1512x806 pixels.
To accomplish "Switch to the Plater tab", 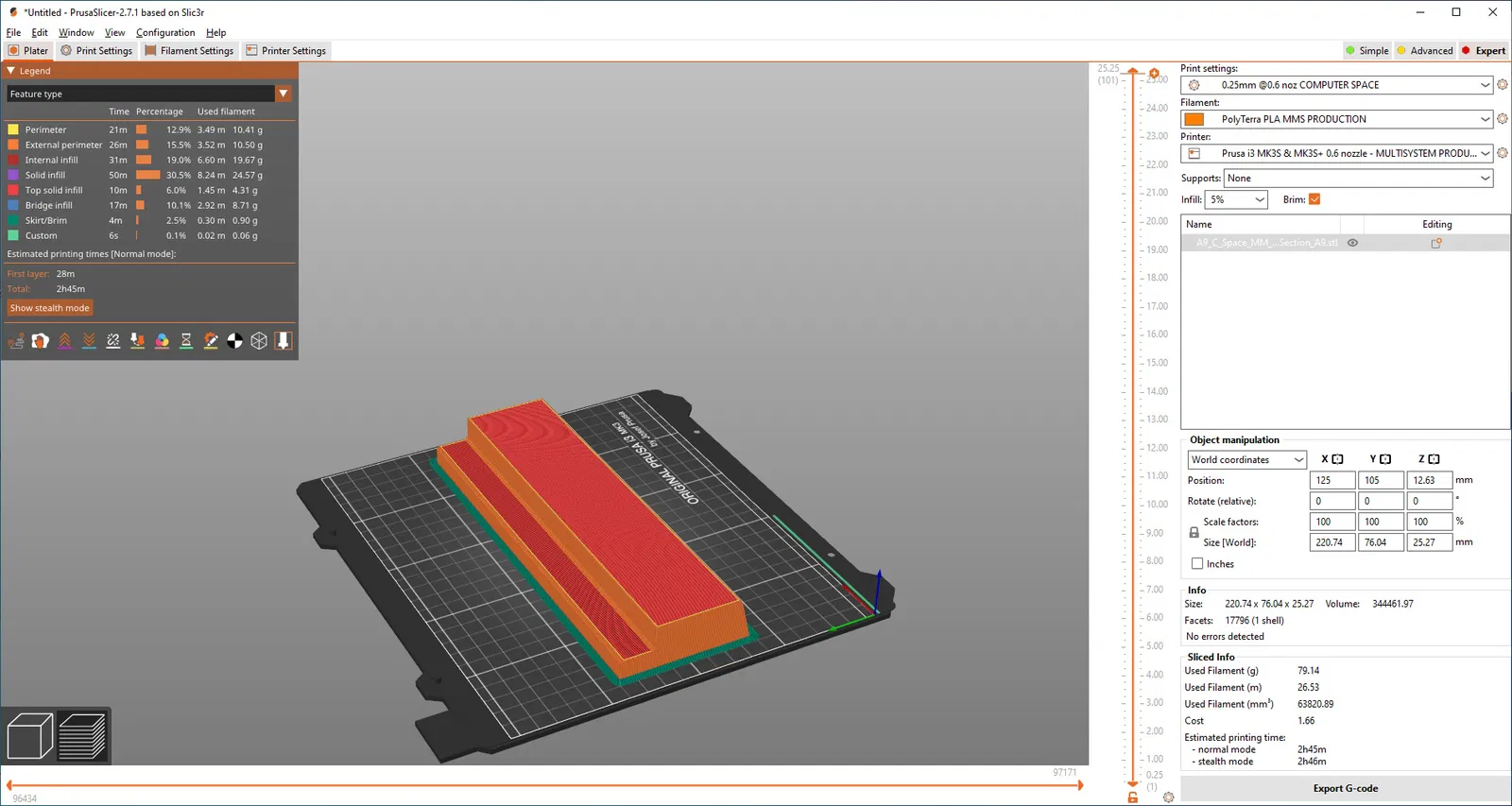I will tap(28, 51).
